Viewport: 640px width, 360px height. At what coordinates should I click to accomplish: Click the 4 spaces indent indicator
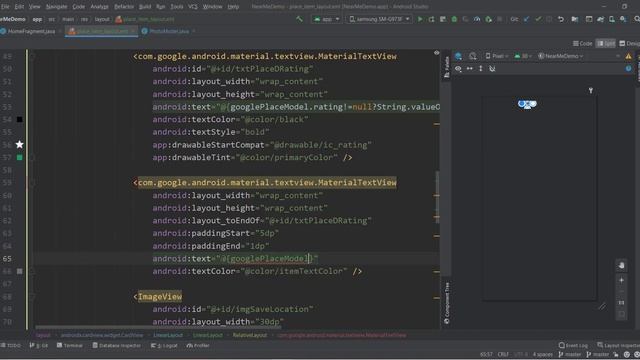tap(542, 354)
